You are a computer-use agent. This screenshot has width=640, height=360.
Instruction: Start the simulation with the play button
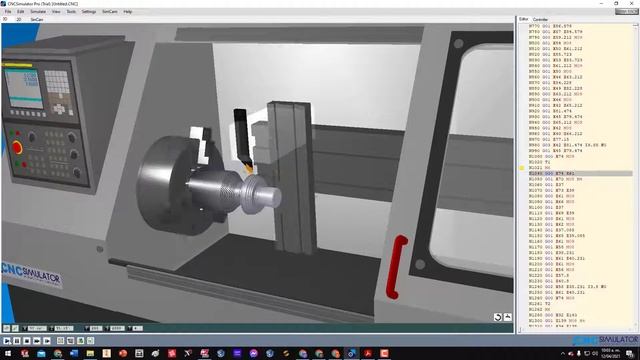pyautogui.click(x=7, y=340)
